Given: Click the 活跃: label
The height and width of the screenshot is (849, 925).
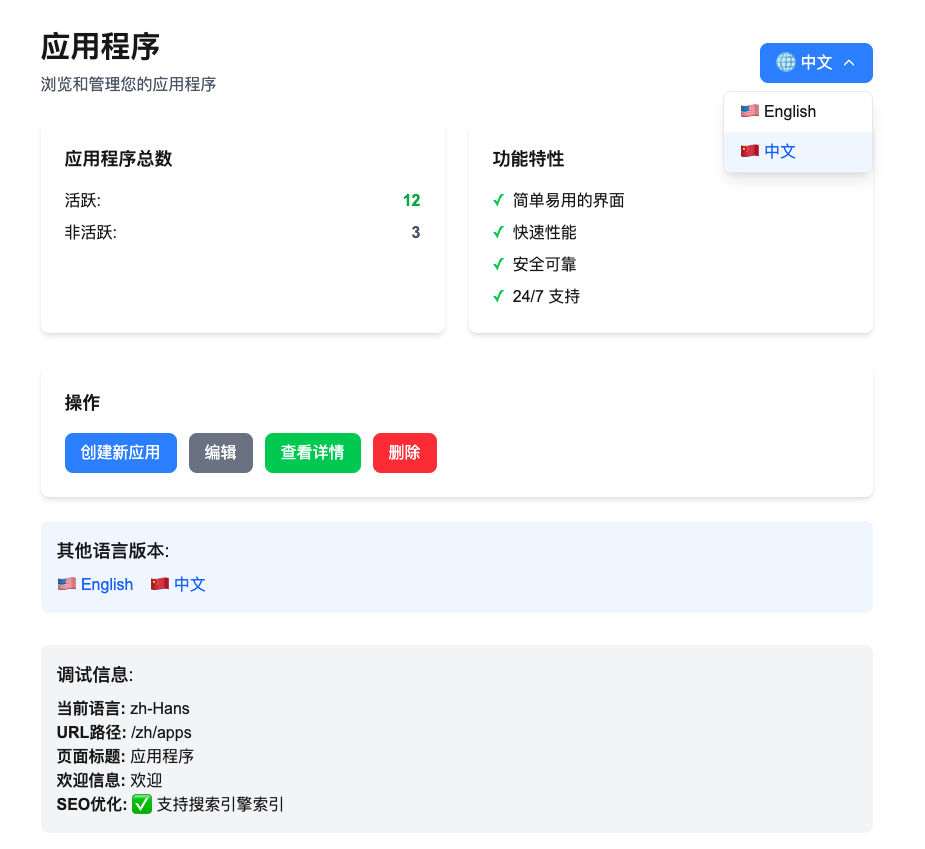Looking at the screenshot, I should click(83, 201).
